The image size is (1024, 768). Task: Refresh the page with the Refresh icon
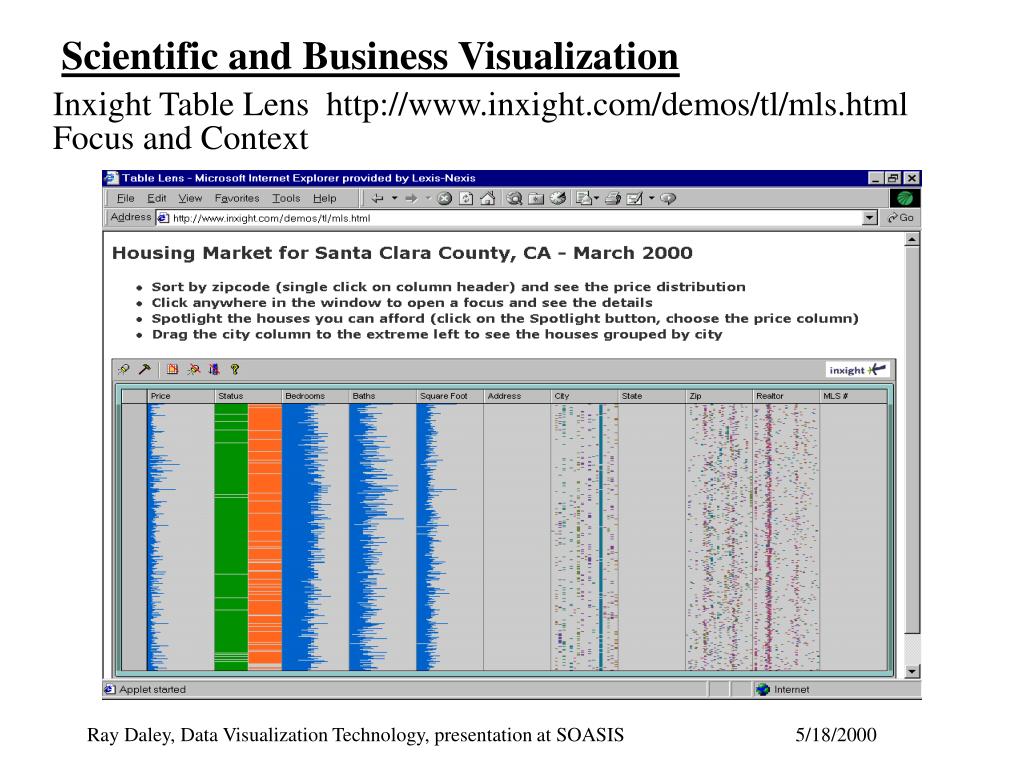[466, 199]
